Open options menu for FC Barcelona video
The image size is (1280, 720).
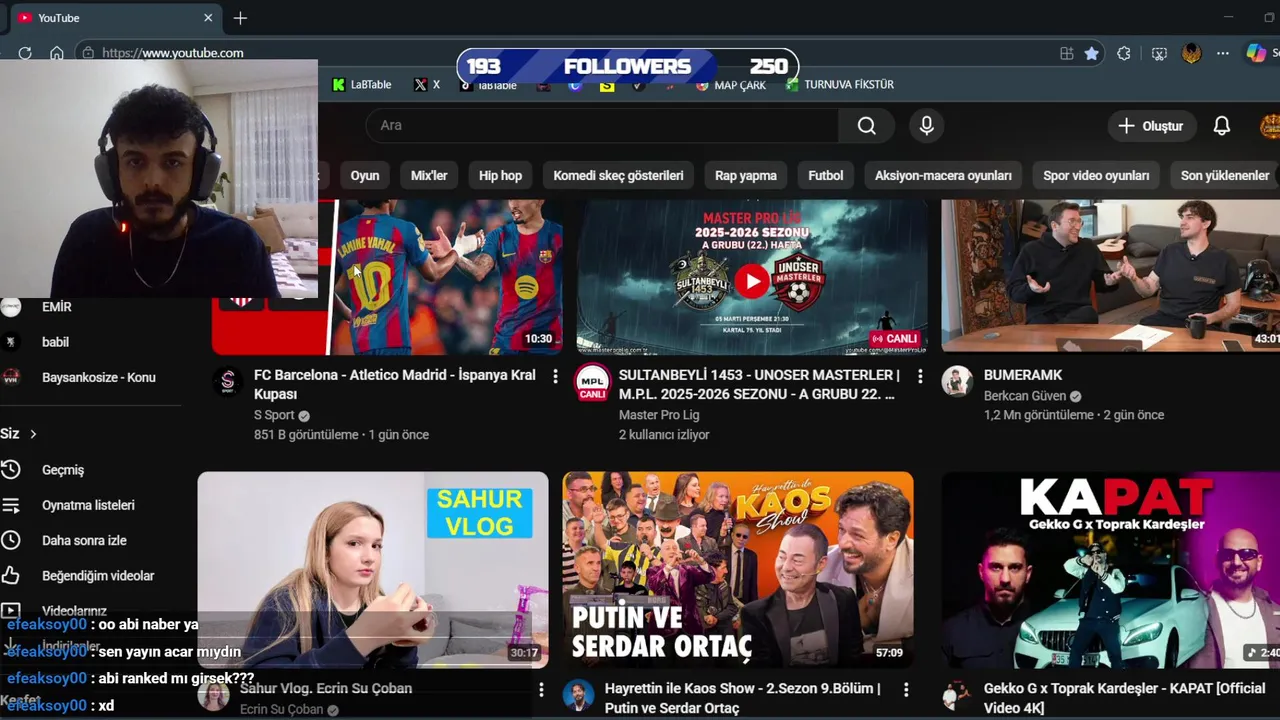555,376
